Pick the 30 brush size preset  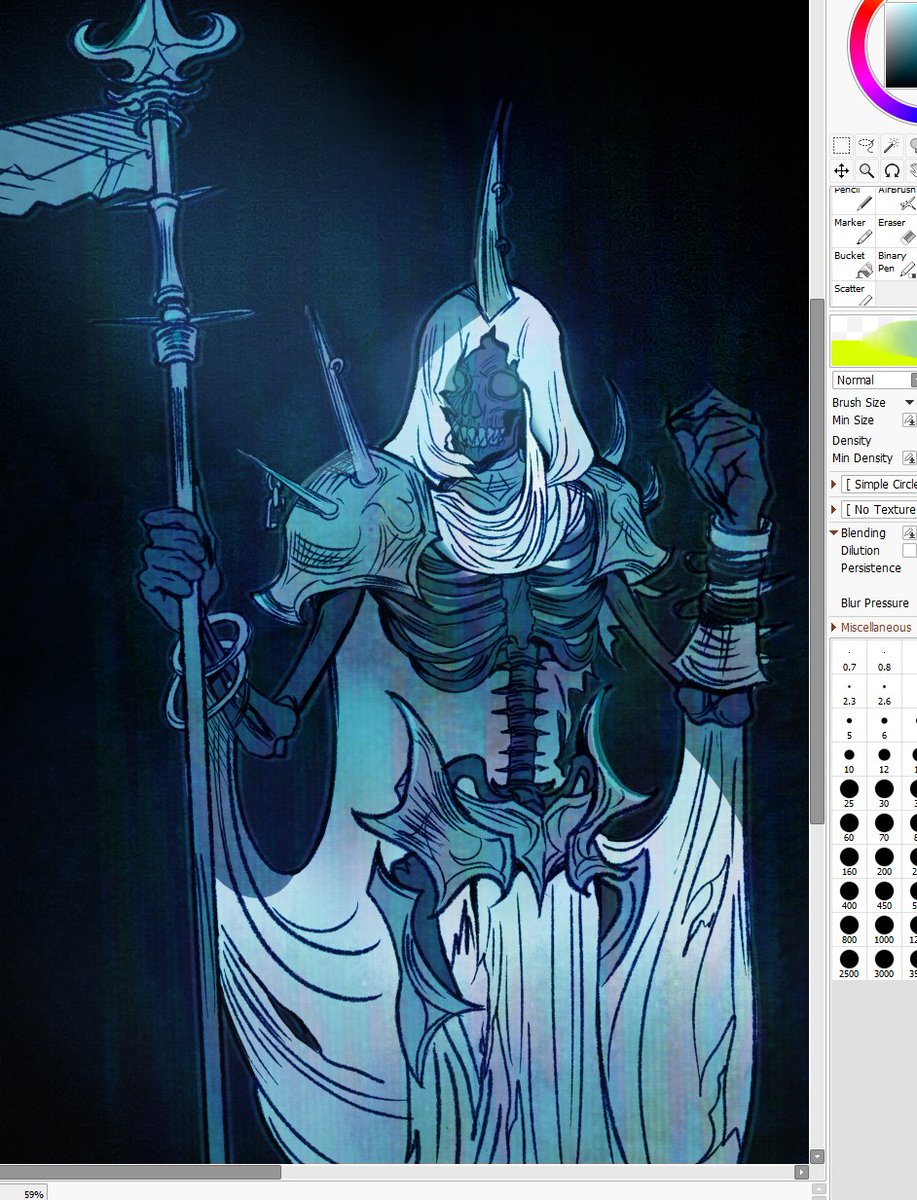pos(884,794)
